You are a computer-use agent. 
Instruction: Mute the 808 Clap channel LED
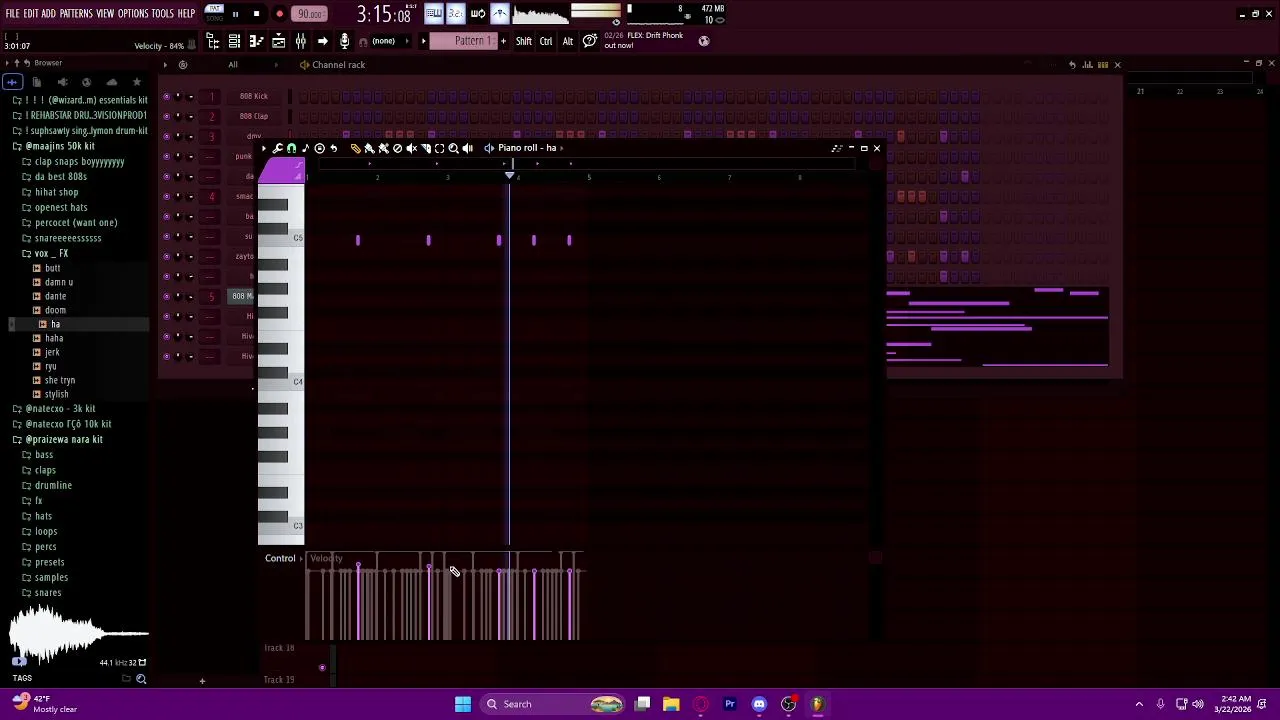[166, 116]
